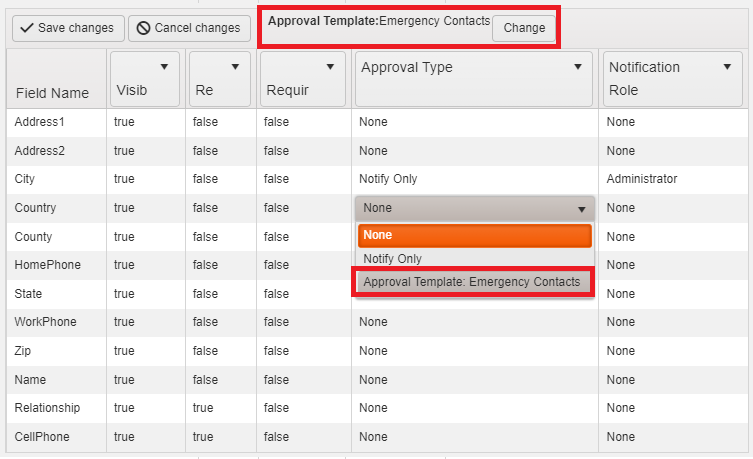The image size is (753, 459).
Task: Click Requir value false for City
Action: tap(276, 179)
